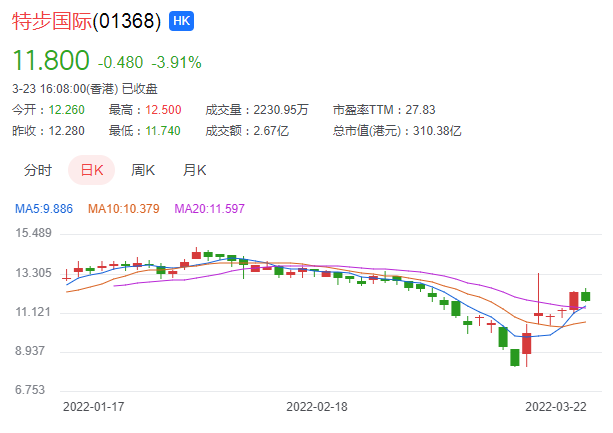Click the price change -0.480
Viewport: 613px width, 433px height.
[120, 63]
